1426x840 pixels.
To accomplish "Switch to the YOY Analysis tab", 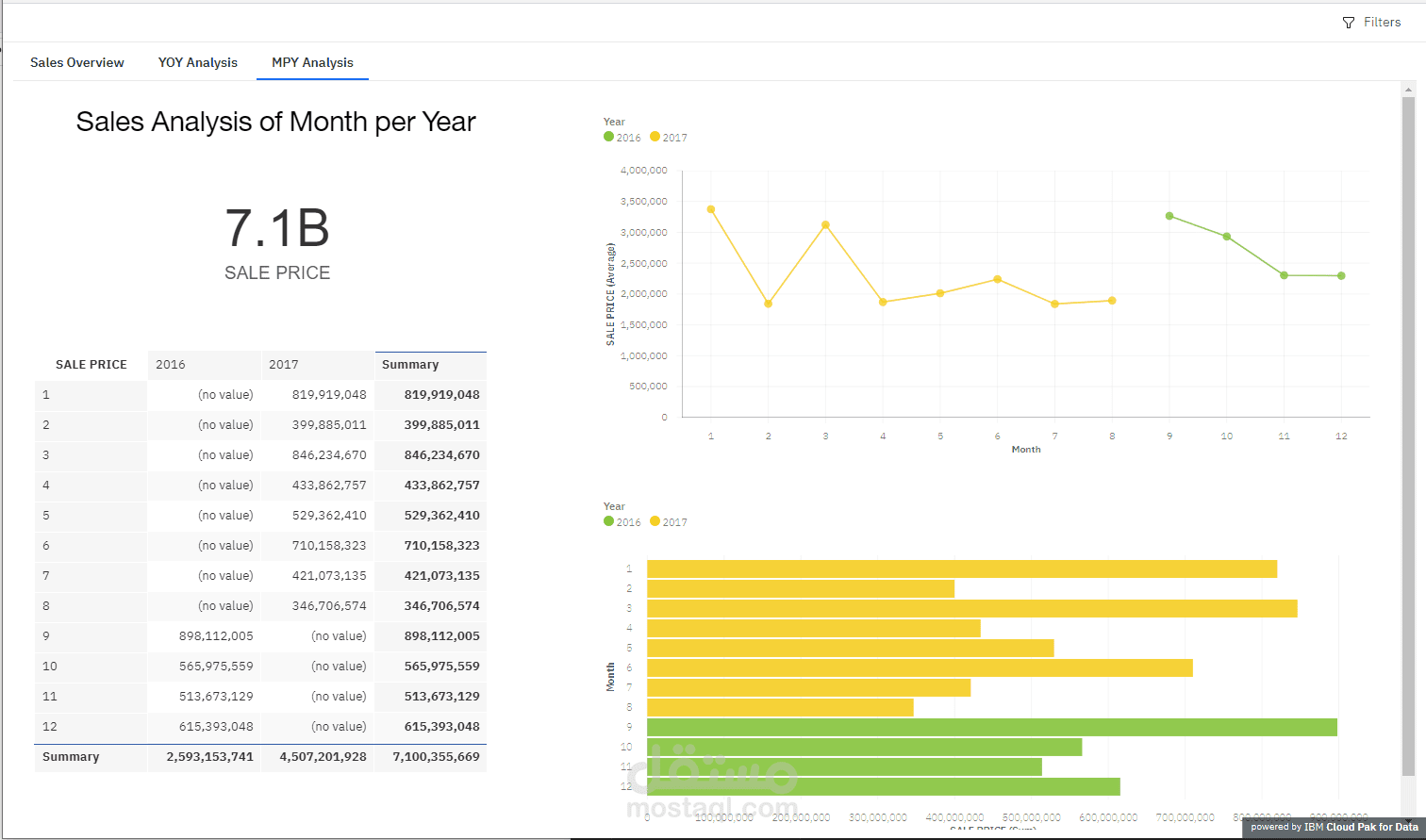I will click(198, 62).
